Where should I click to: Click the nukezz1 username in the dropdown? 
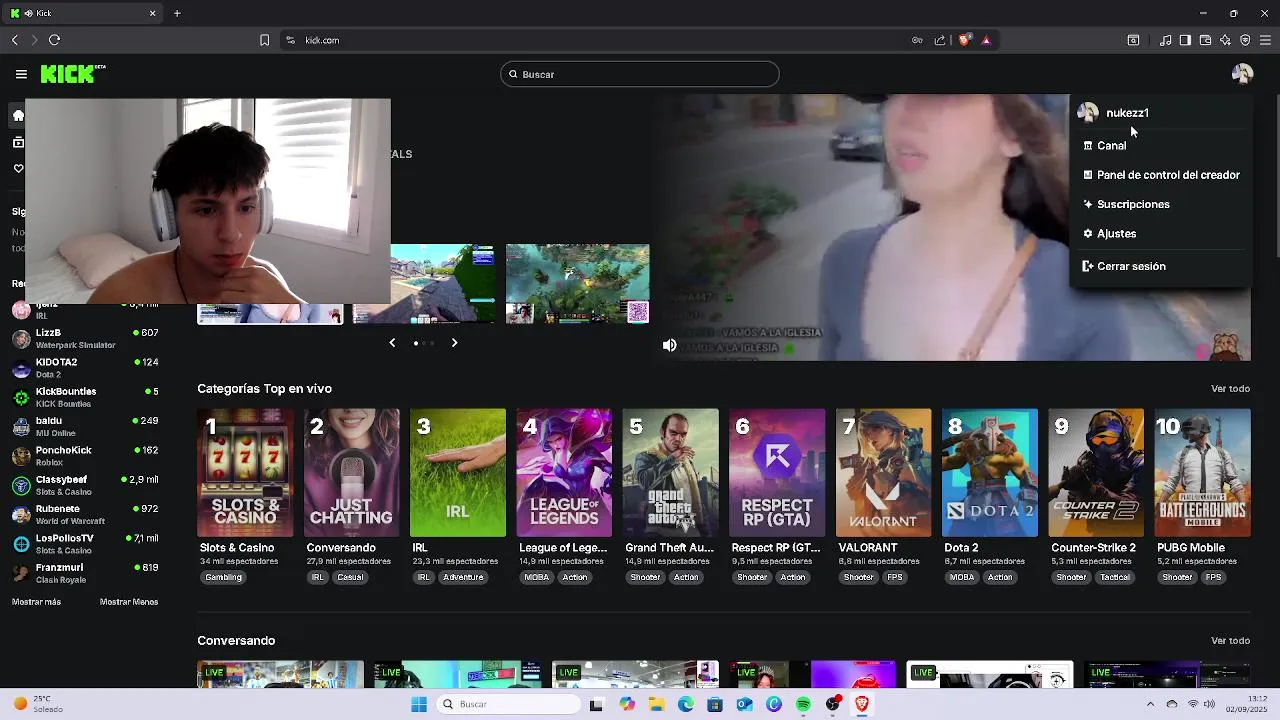1127,113
